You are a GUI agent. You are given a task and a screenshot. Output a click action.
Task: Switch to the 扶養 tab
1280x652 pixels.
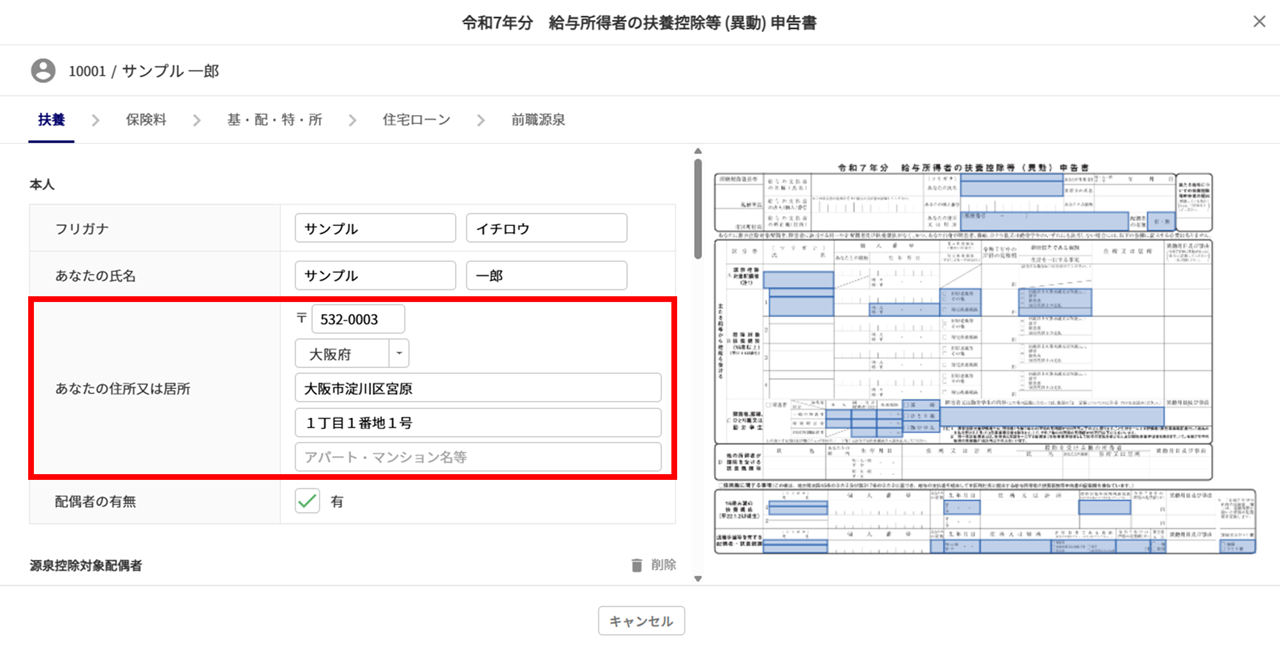pyautogui.click(x=51, y=120)
